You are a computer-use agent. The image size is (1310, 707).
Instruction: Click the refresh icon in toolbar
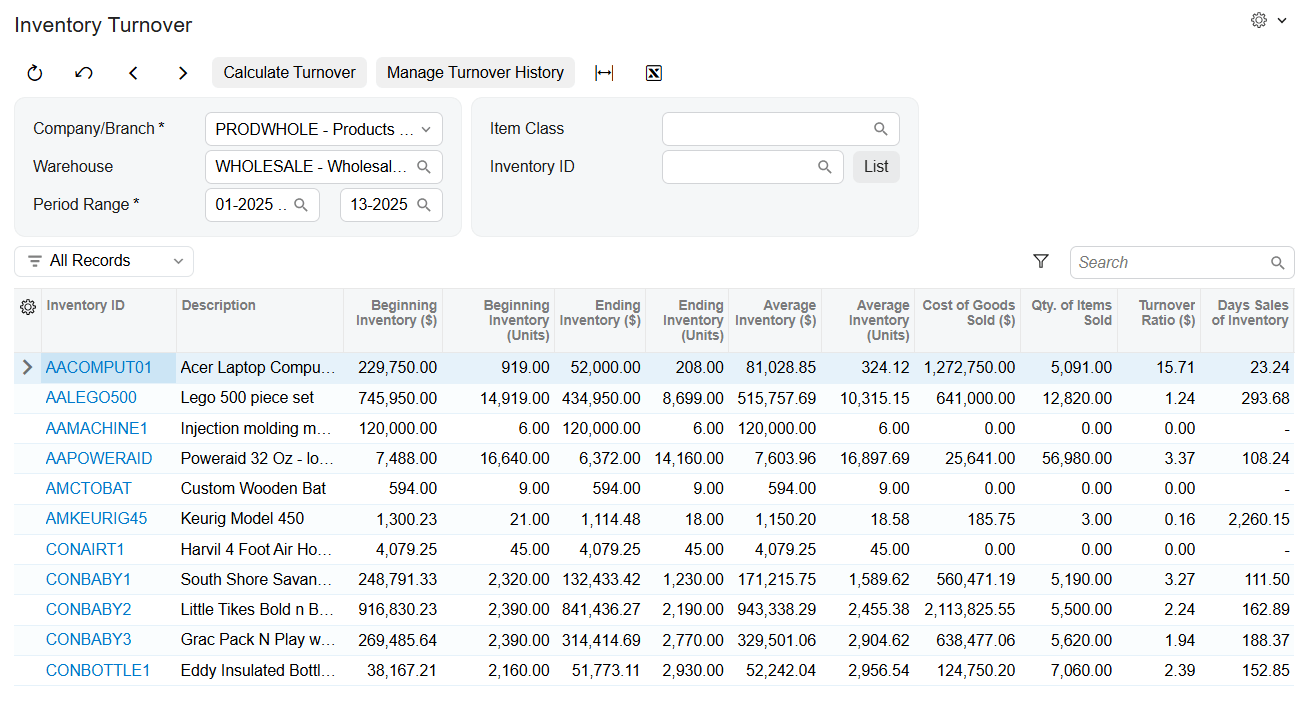pos(35,73)
